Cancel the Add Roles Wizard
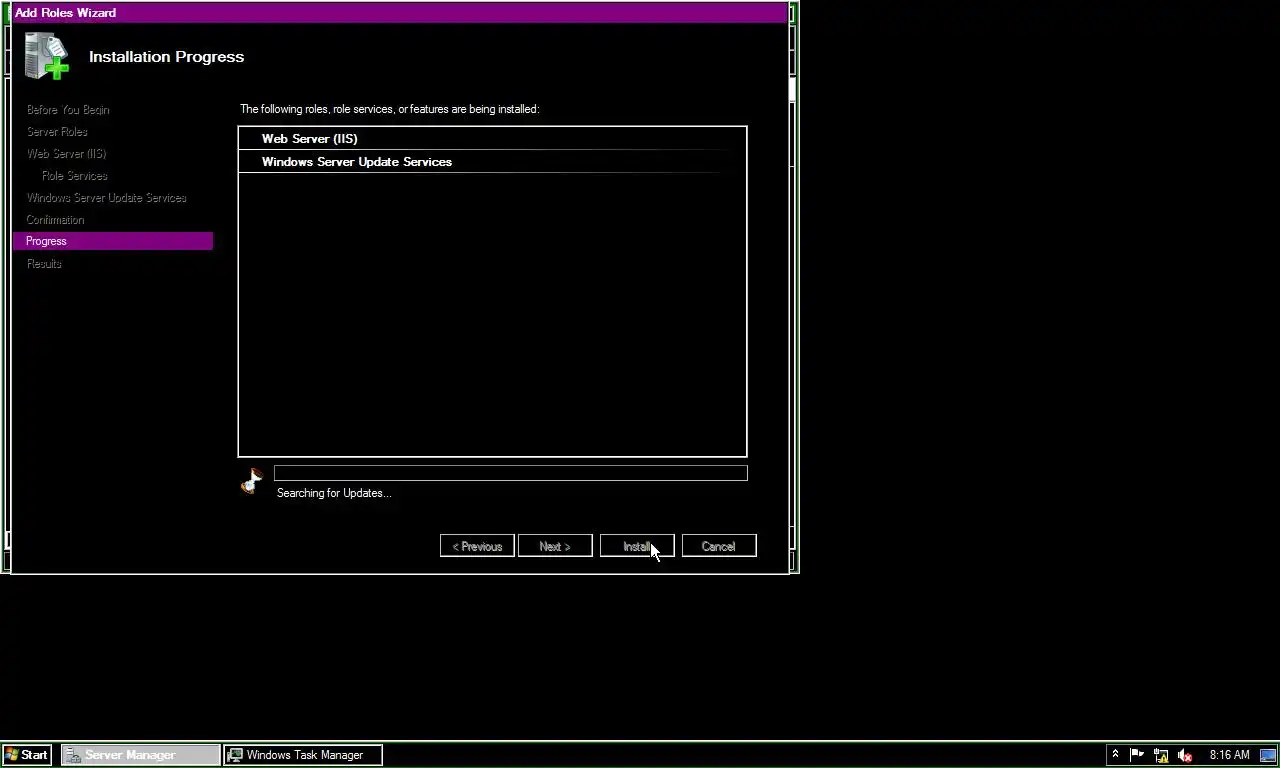Image resolution: width=1280 pixels, height=768 pixels. click(x=719, y=546)
